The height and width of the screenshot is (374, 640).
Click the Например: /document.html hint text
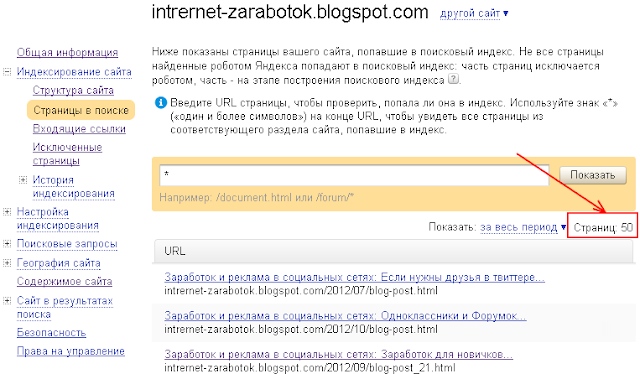pyautogui.click(x=257, y=198)
